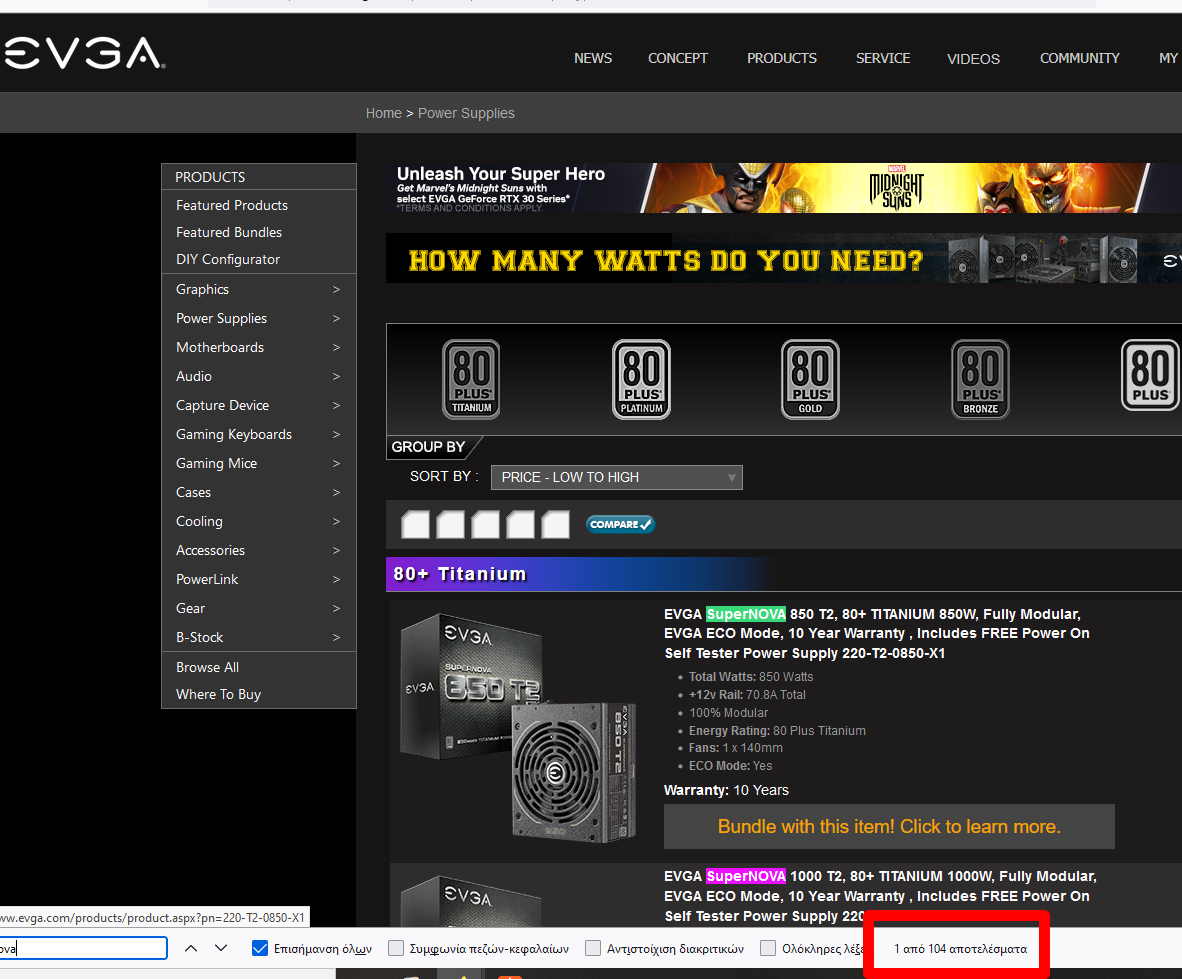Expand the Power Supplies category

point(259,318)
